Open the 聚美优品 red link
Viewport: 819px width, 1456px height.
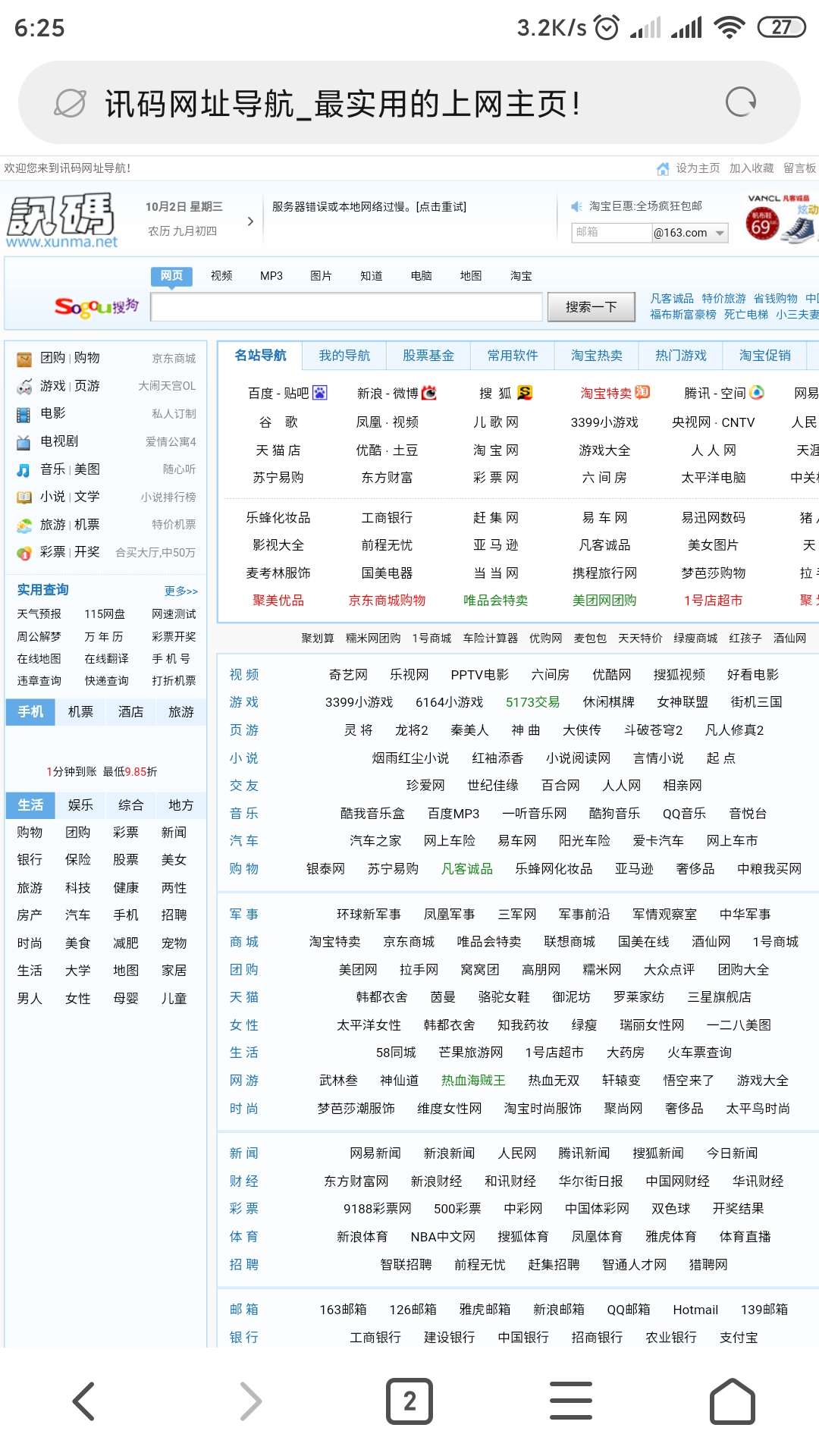tap(278, 601)
